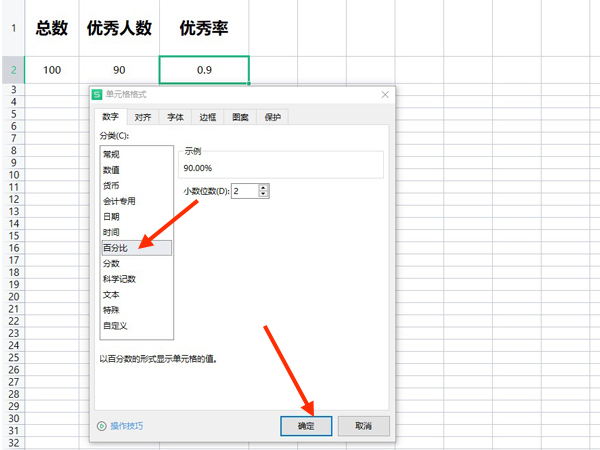Select the cell containing 0.9
The height and width of the screenshot is (450, 600).
(203, 70)
